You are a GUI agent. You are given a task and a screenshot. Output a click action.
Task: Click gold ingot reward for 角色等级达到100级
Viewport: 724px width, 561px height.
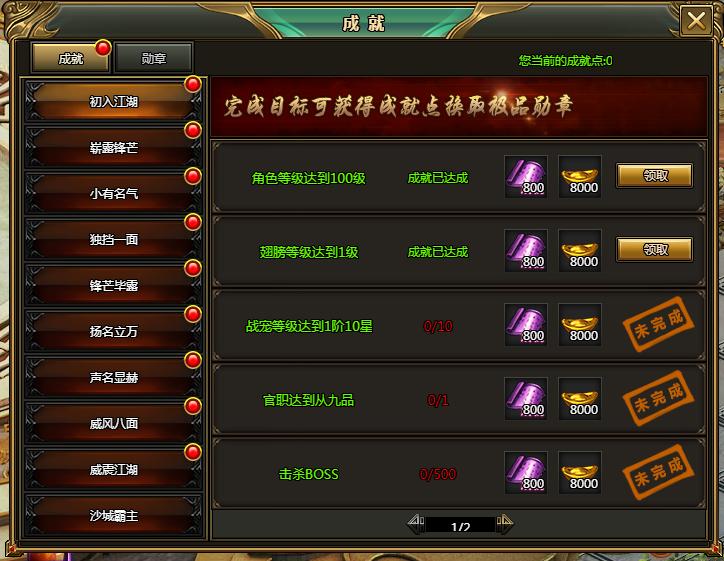pyautogui.click(x=580, y=176)
